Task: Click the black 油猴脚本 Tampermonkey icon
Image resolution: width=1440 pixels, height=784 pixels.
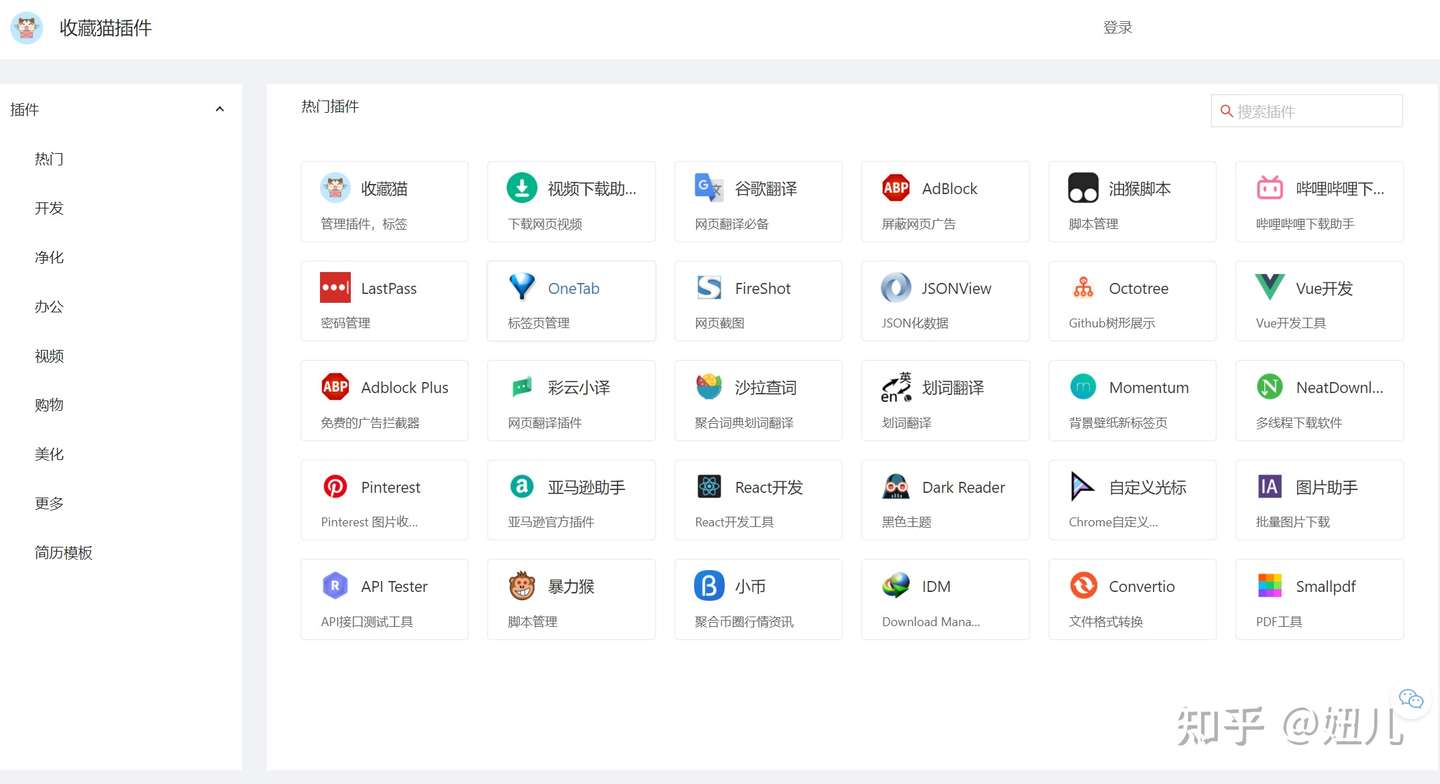Action: (x=1083, y=187)
